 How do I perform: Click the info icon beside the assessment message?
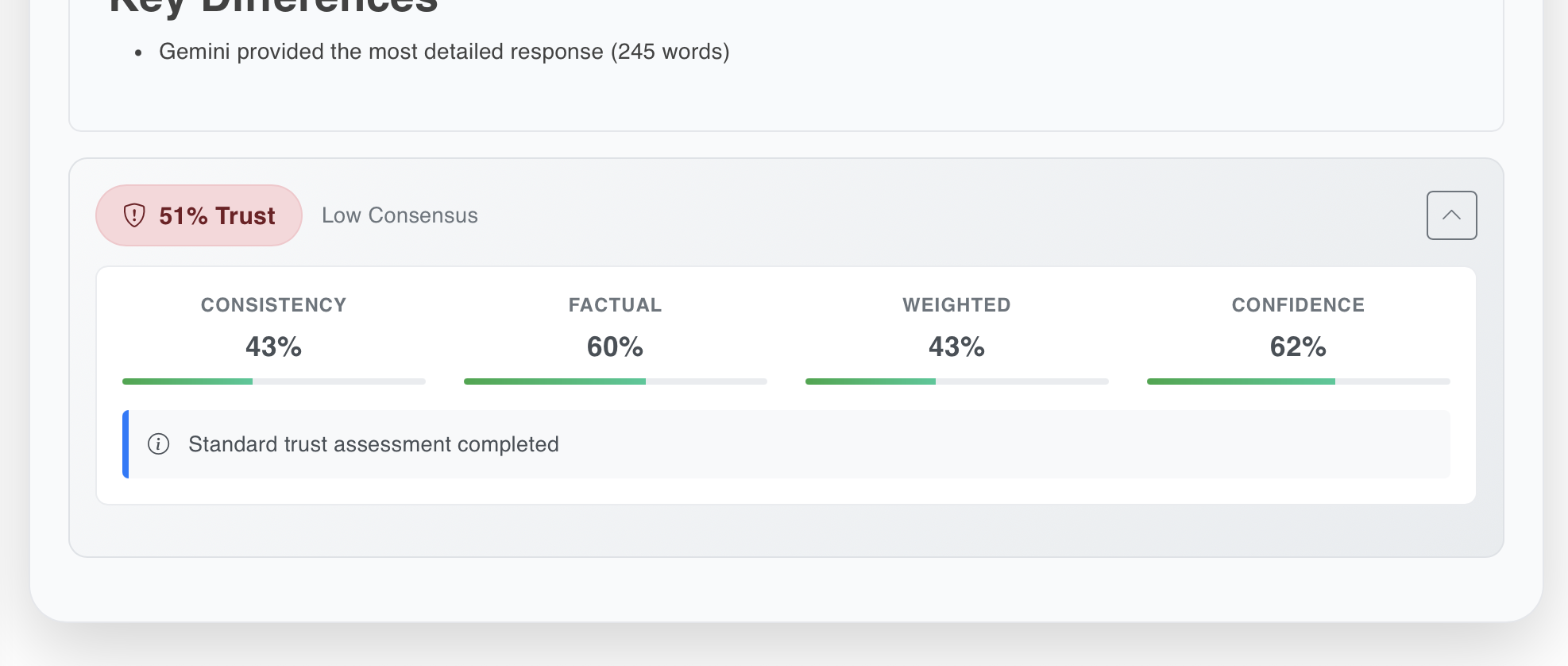[159, 444]
